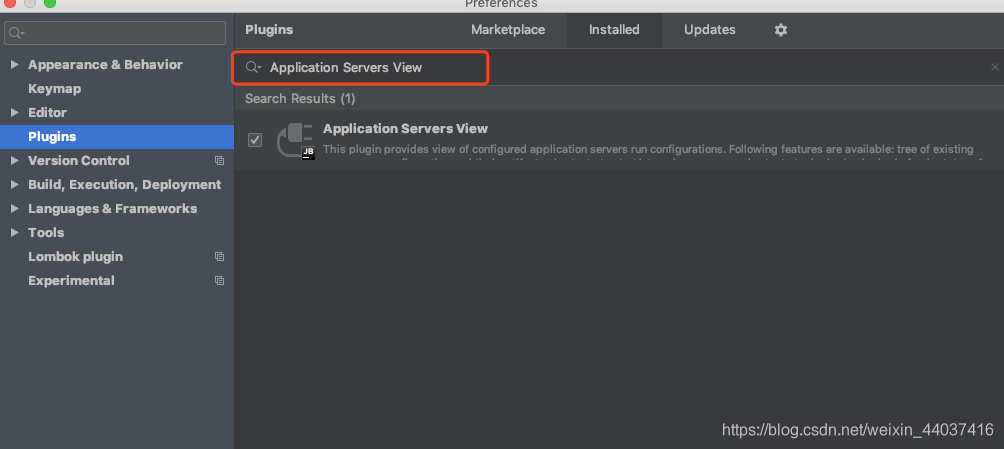Click the green zoom window button
Screen dimensions: 1004x449
coord(50,3)
